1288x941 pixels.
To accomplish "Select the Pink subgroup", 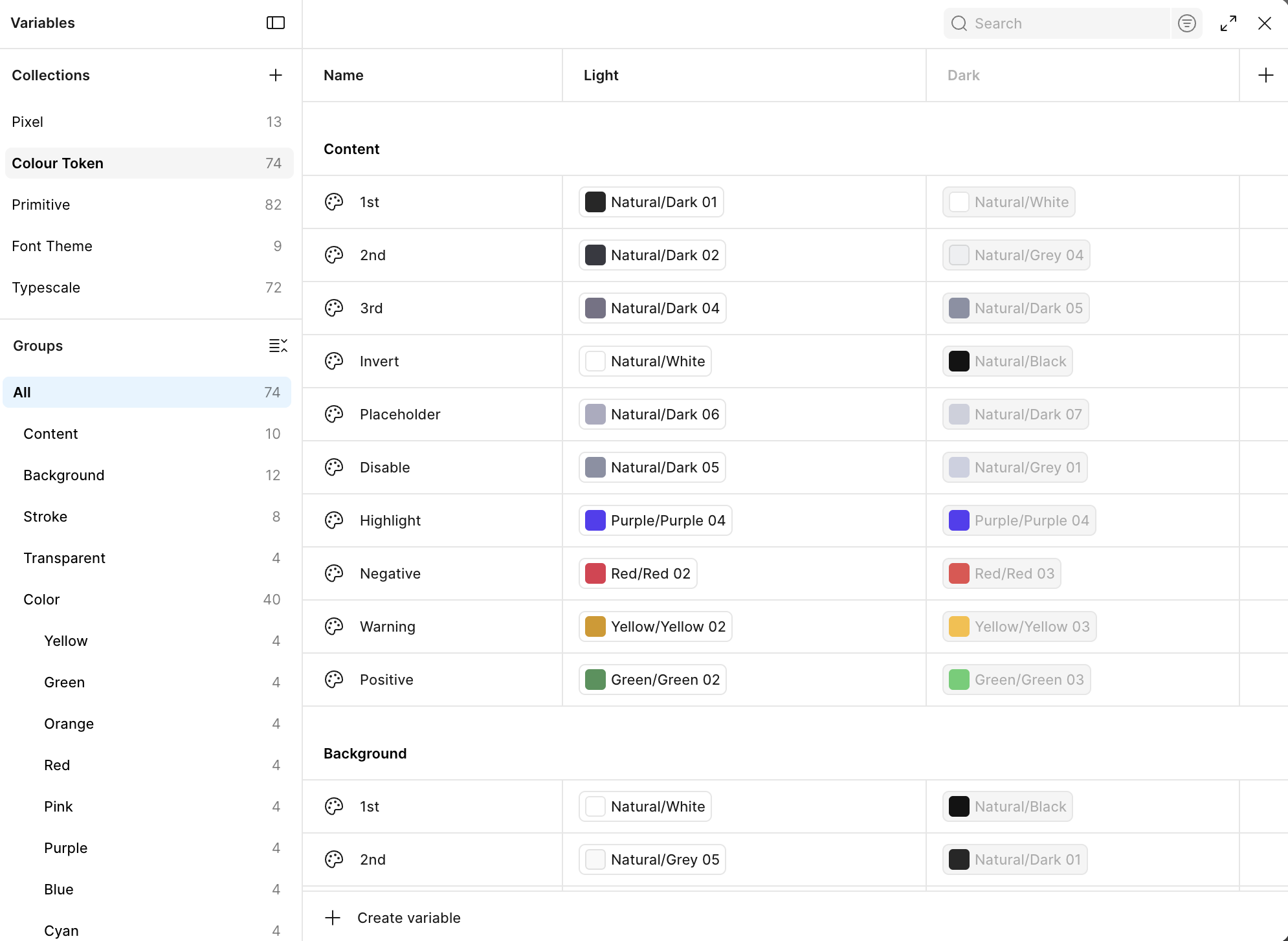I will tap(147, 806).
